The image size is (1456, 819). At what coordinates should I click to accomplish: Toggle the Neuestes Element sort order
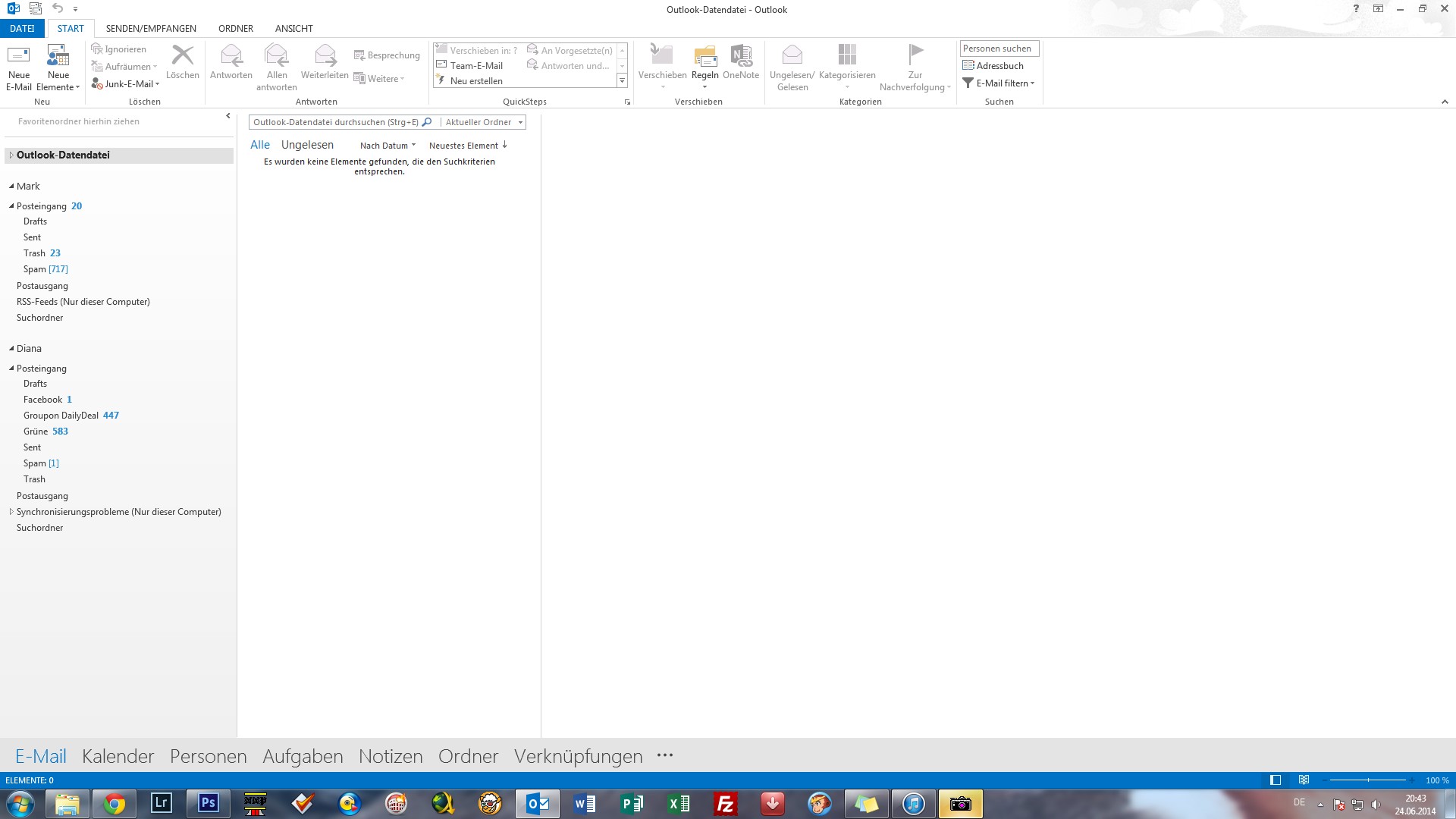[x=468, y=146]
